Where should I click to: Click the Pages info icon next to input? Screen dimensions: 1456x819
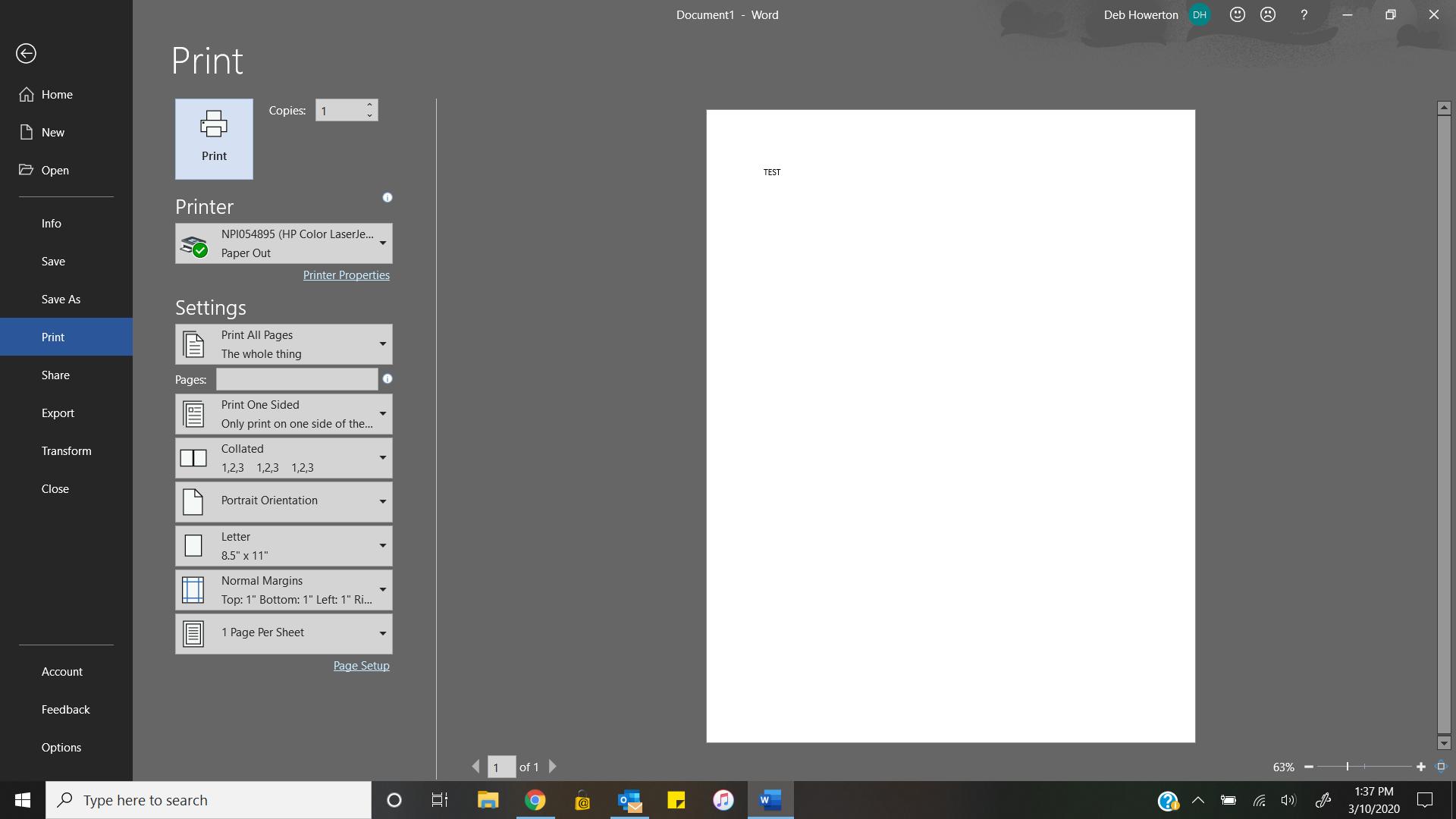(x=388, y=379)
